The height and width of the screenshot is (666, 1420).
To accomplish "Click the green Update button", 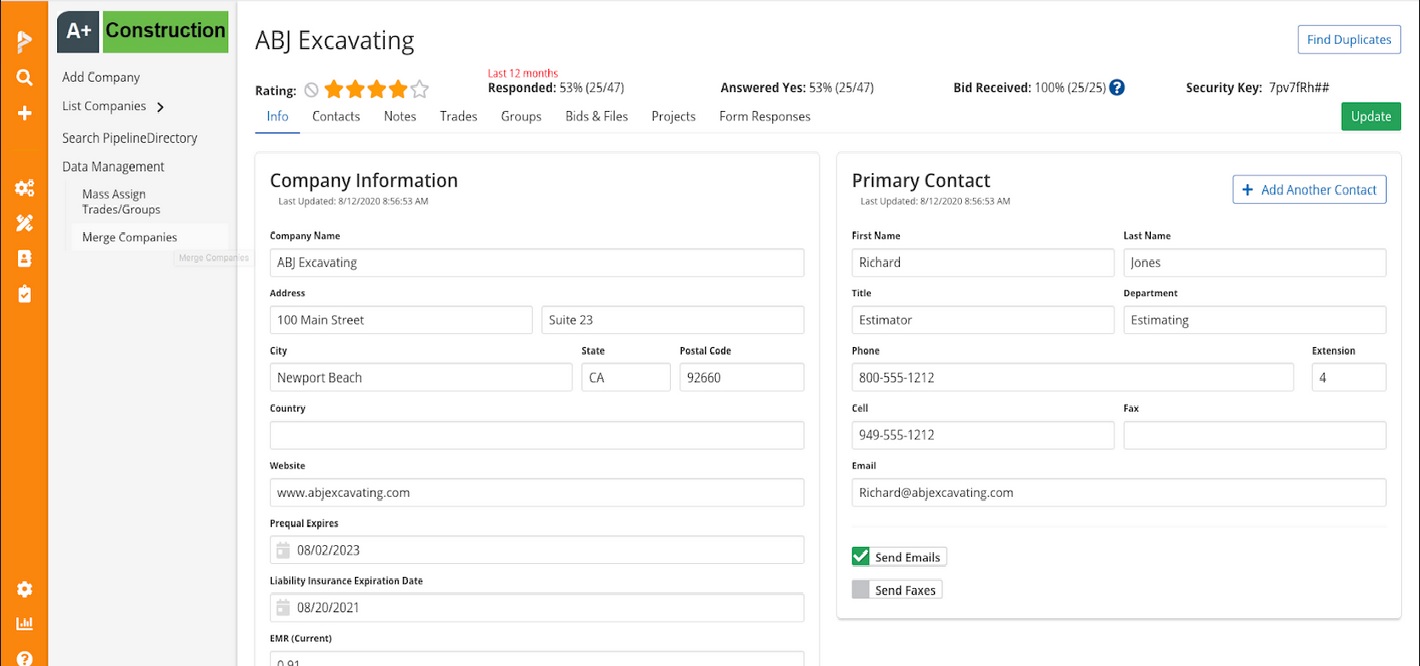I will click(x=1370, y=116).
